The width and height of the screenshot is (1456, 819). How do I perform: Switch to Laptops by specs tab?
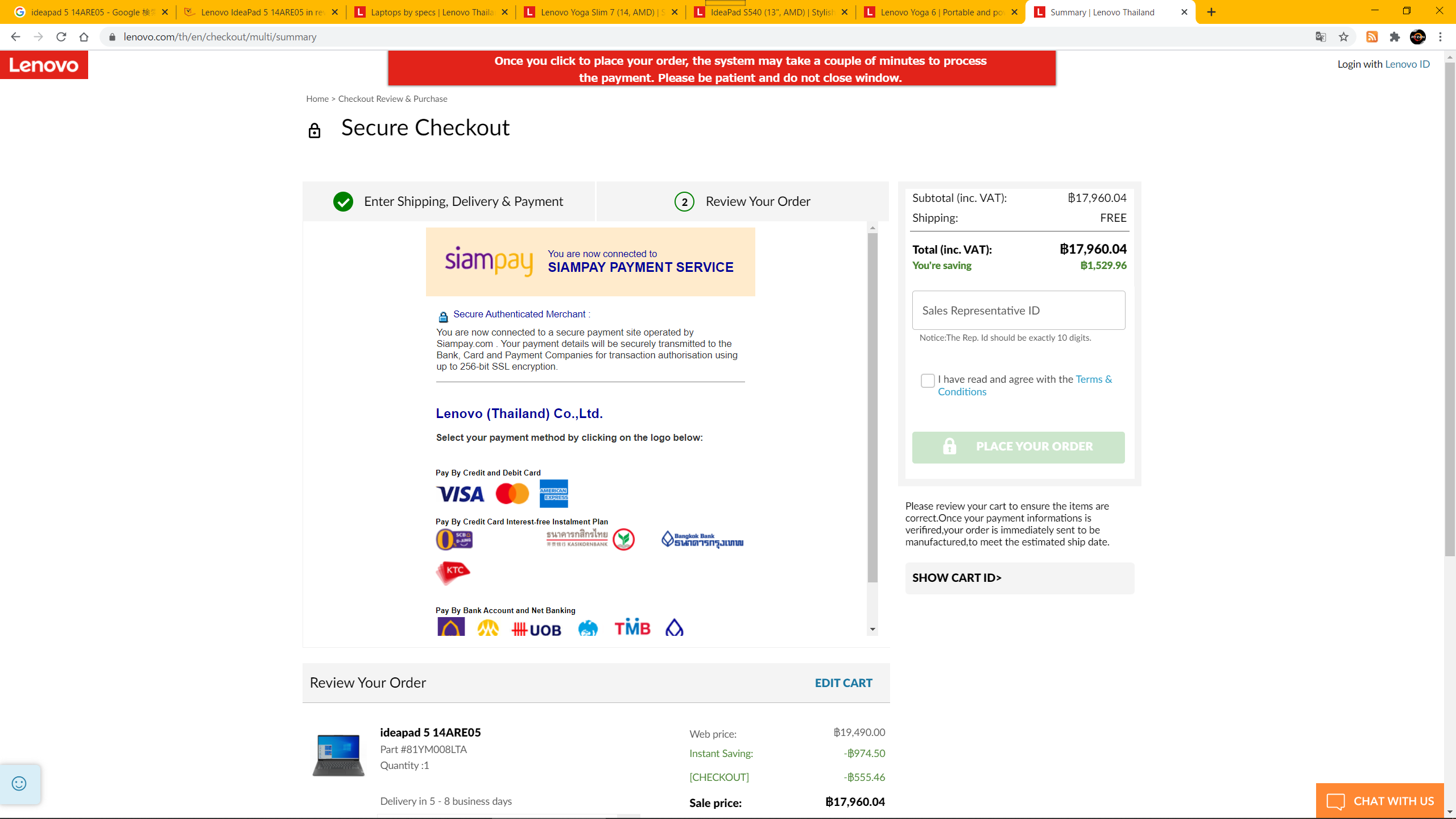click(x=431, y=12)
